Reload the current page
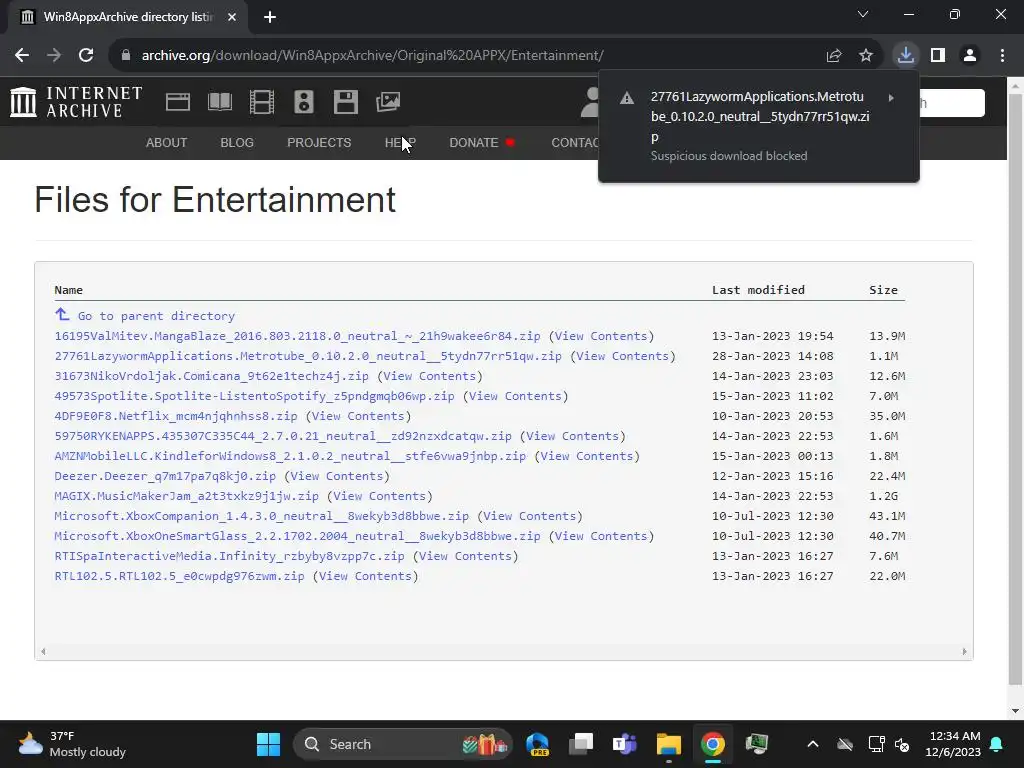Screen dimensions: 1024x768 click(86, 56)
